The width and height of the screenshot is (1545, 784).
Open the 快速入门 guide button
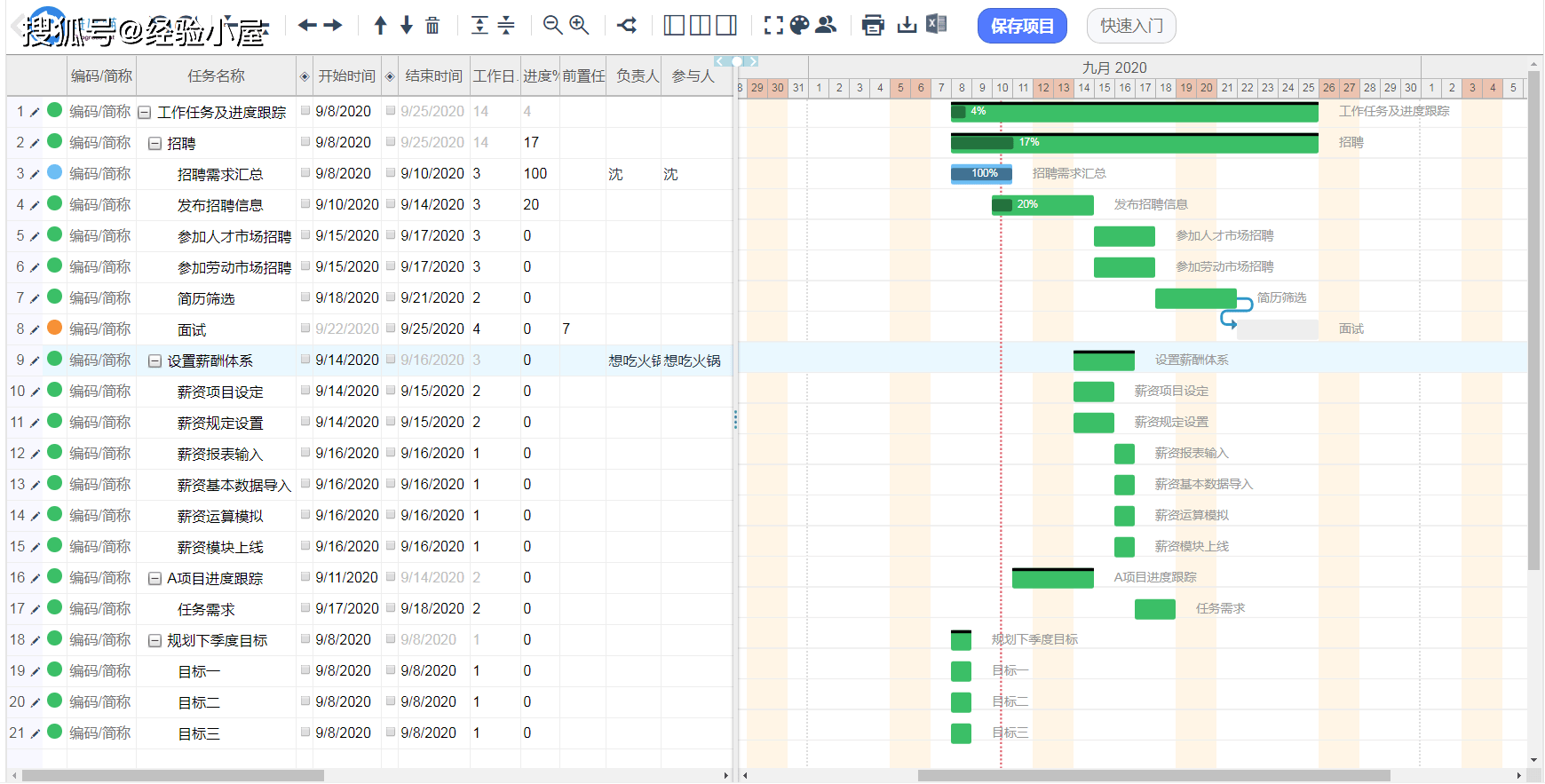click(x=1130, y=26)
